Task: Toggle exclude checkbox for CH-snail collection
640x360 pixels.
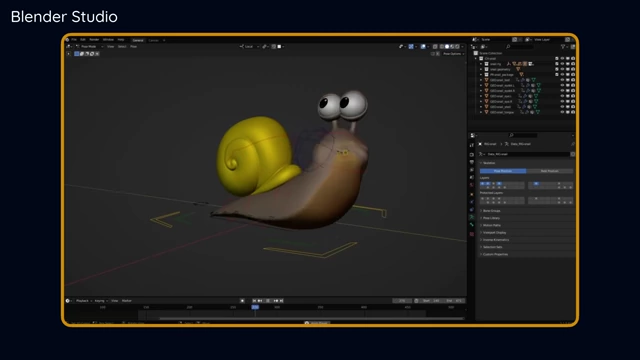Action: click(557, 59)
